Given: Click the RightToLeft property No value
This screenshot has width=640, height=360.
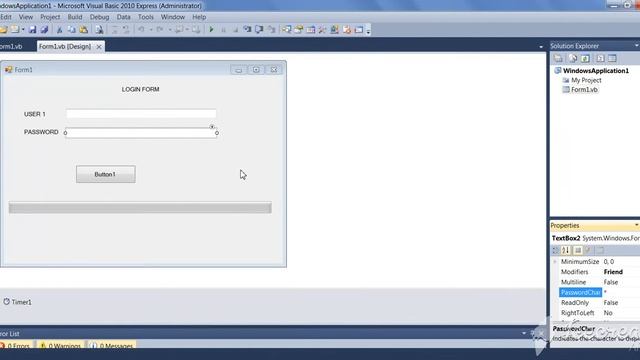Looking at the screenshot, I should coord(608,313).
